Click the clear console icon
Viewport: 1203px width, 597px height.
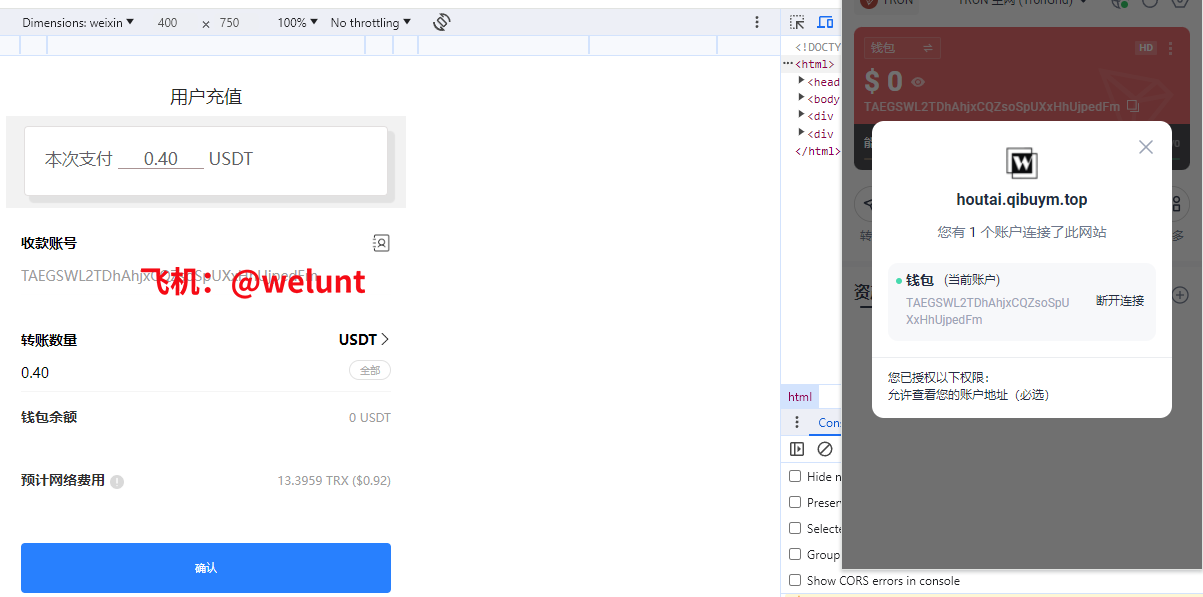(825, 449)
